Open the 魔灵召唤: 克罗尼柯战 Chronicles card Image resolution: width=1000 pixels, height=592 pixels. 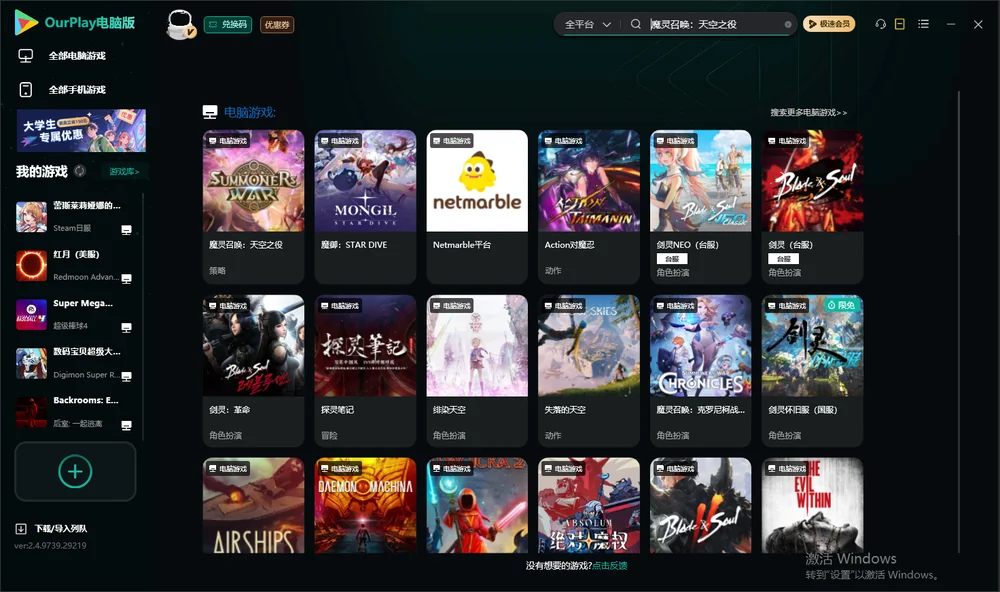[701, 371]
